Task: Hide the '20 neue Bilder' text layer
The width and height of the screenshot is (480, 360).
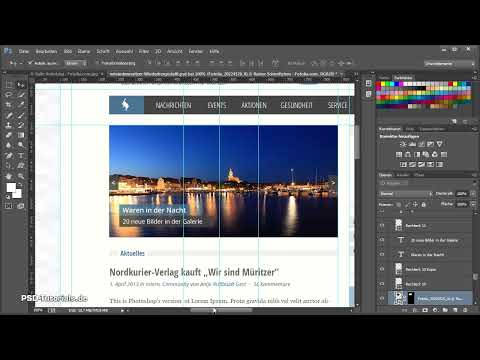Action: 382,240
